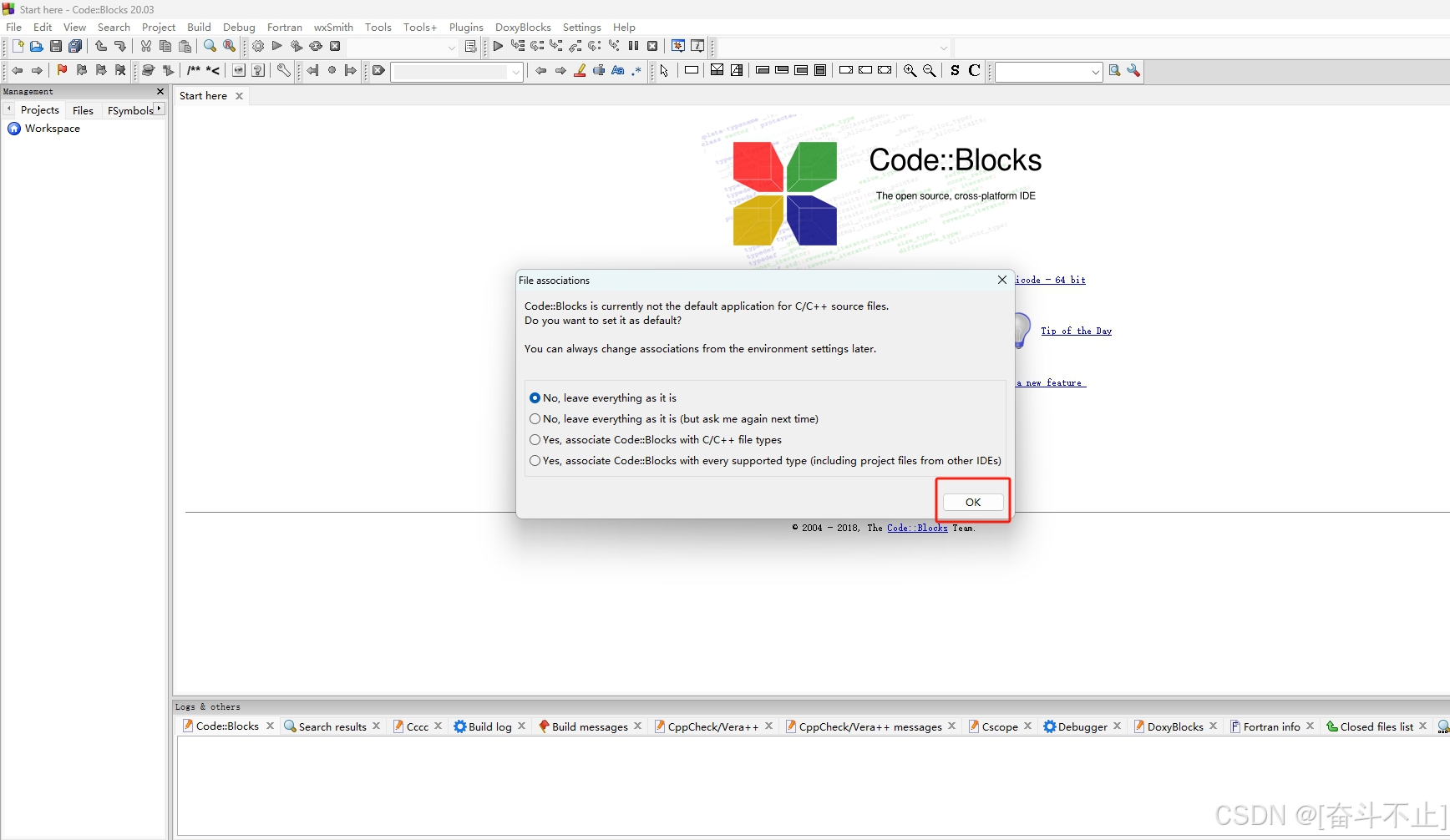The height and width of the screenshot is (840, 1450).
Task: Open debugging windows icon
Action: coord(678,47)
